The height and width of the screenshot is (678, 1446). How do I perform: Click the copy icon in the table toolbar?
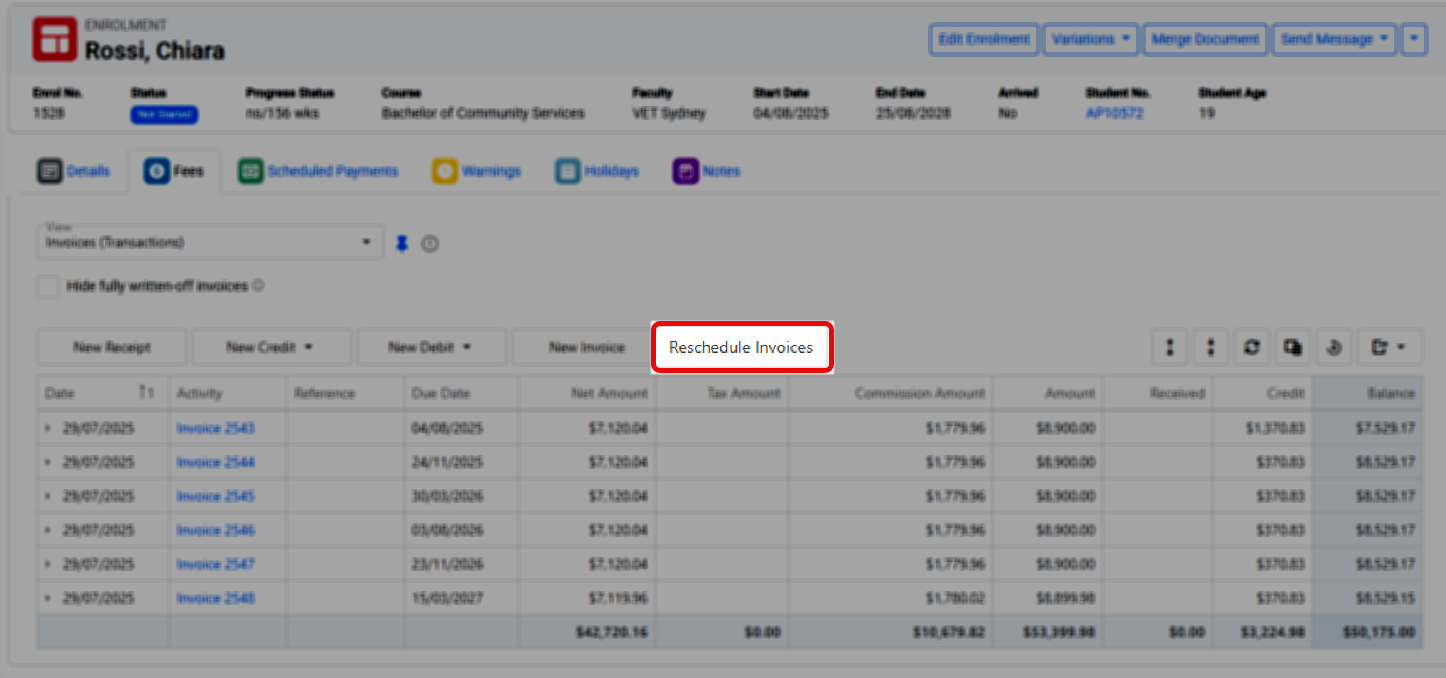point(1292,348)
